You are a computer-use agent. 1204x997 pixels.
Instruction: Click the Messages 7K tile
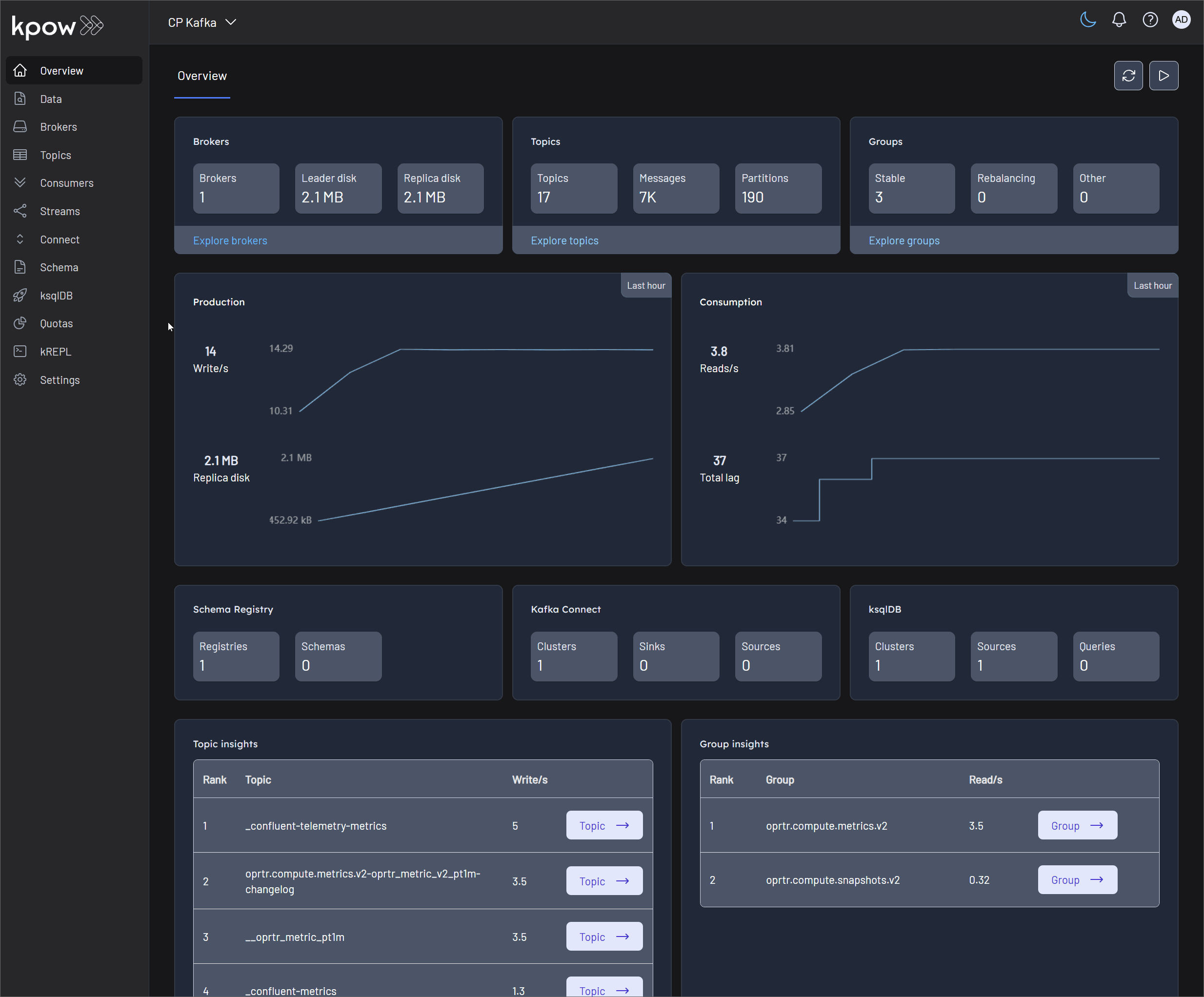676,189
